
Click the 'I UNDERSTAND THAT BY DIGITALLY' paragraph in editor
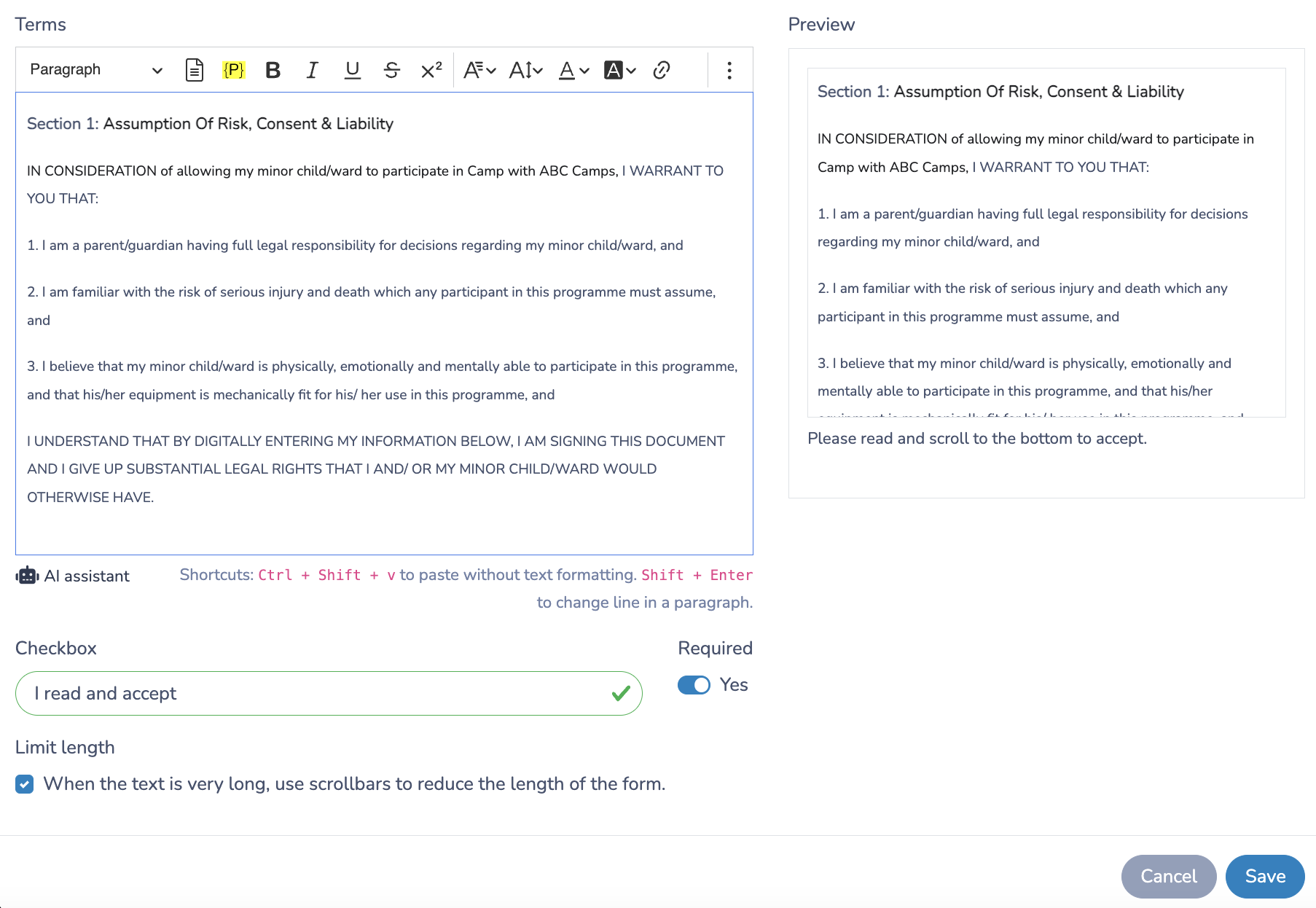pyautogui.click(x=376, y=469)
